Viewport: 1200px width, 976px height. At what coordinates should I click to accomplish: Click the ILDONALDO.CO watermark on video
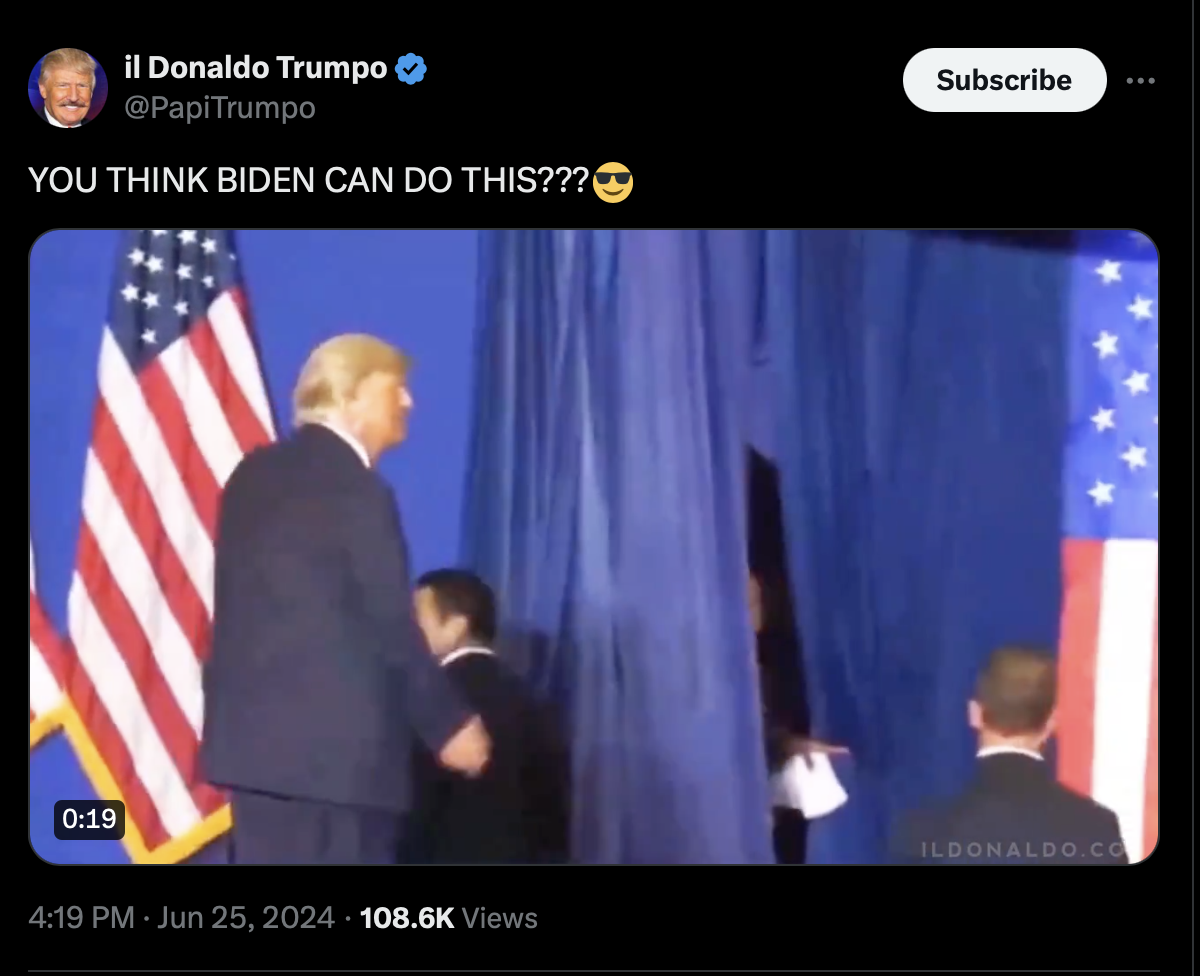pyautogui.click(x=1024, y=849)
